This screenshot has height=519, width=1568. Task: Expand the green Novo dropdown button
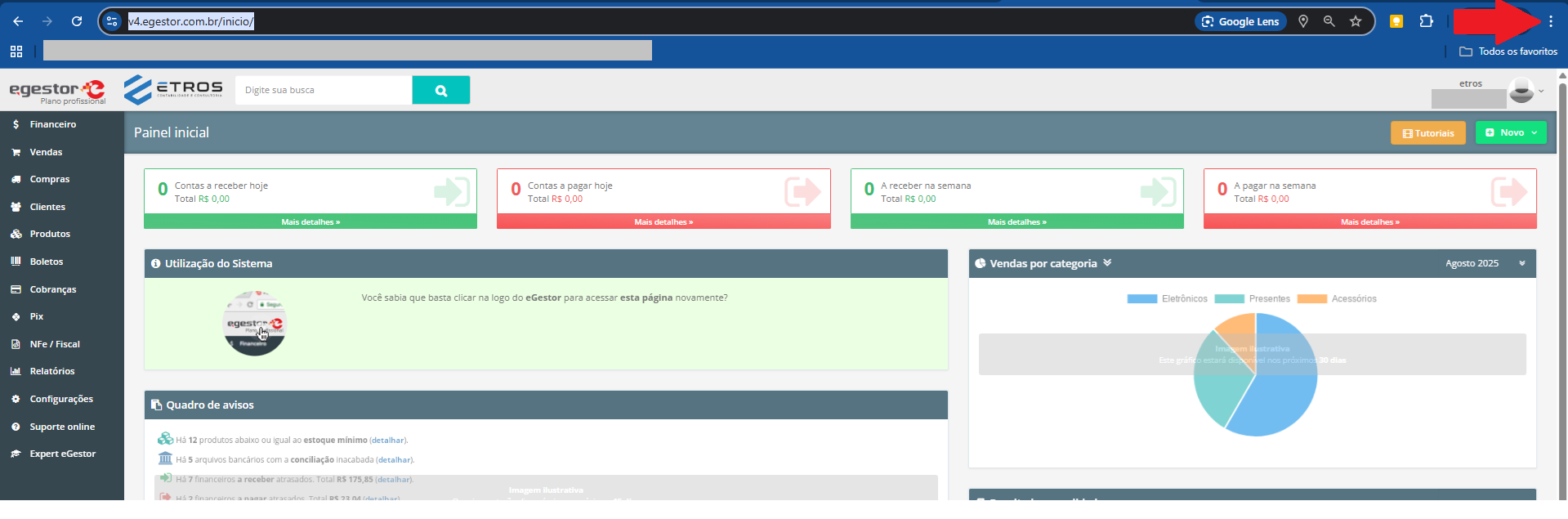coord(1511,132)
